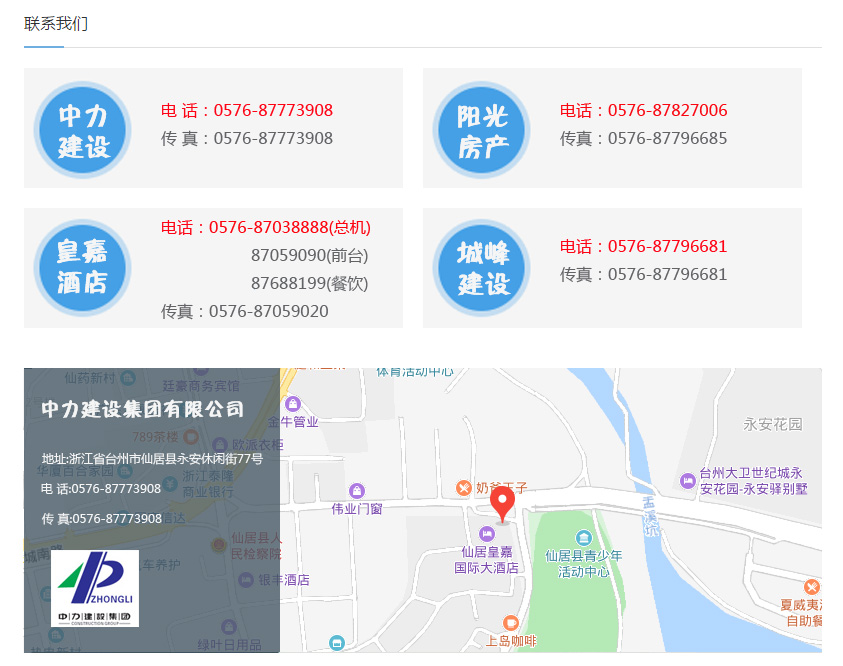Click 中力建设 fax number 0576-87773908 in grey

pyautogui.click(x=247, y=138)
